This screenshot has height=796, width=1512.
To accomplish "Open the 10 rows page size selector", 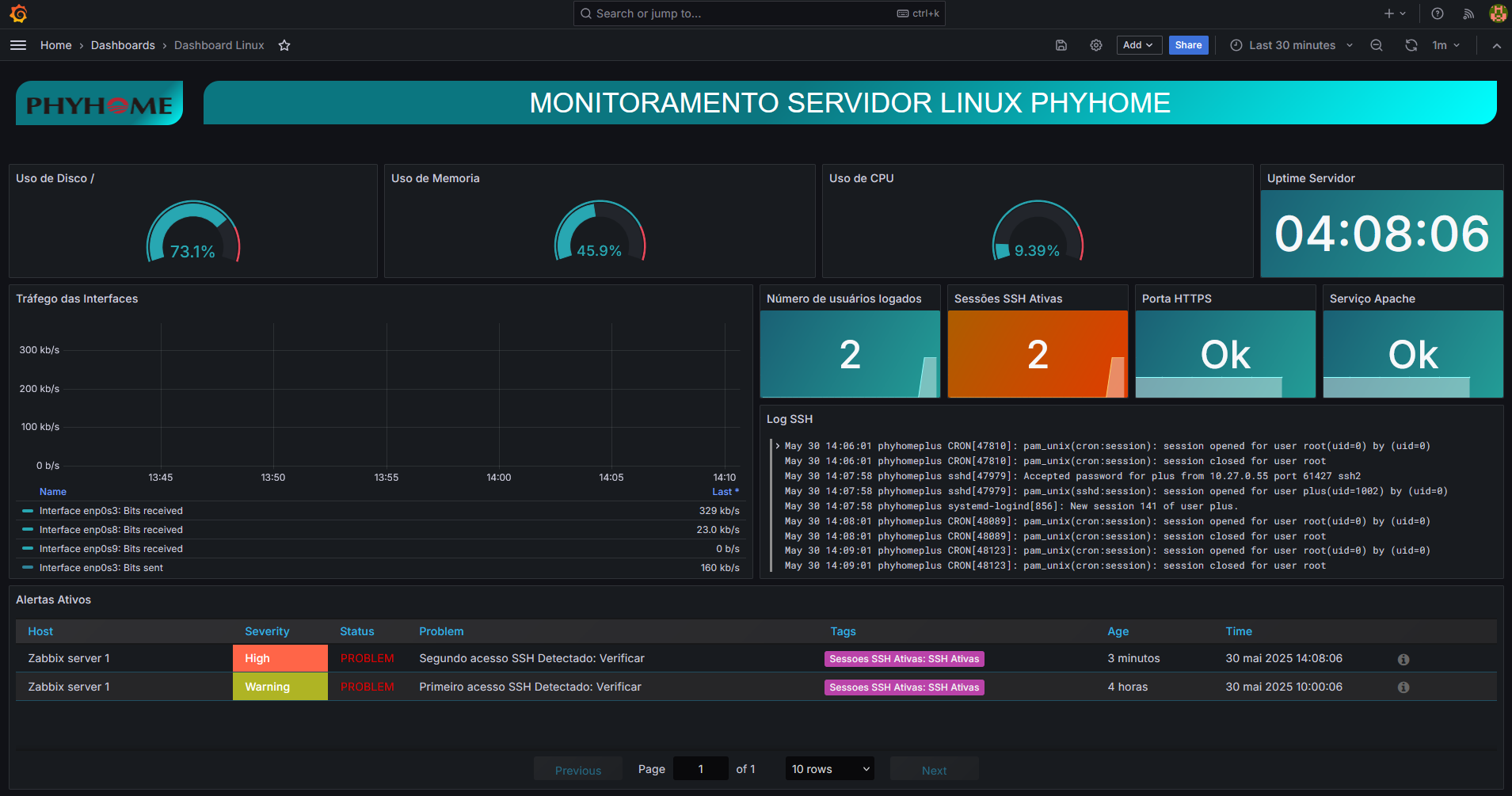I will pos(829,769).
